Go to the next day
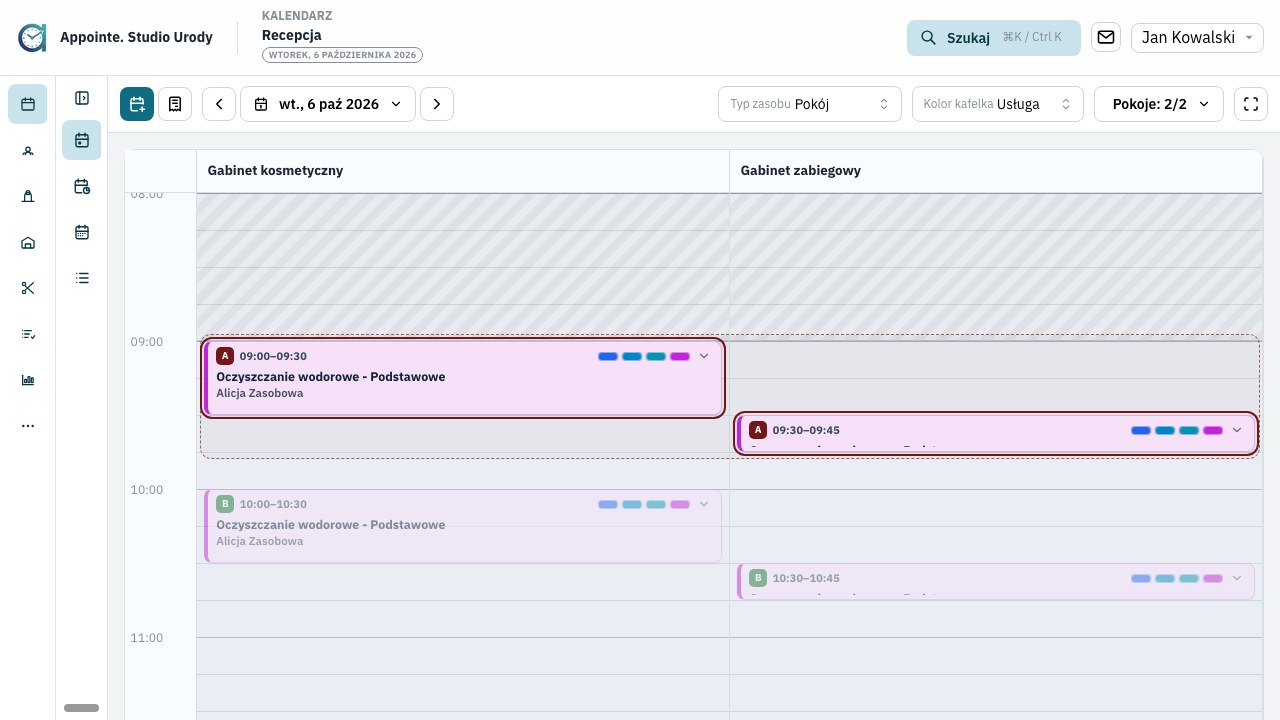This screenshot has width=1280, height=720. pos(437,104)
